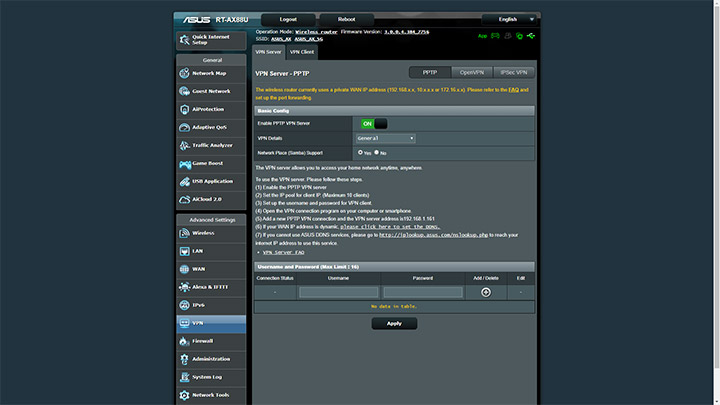Screen dimensions: 720x405
Task: Click the gray guest network status icon
Action: 507,36
